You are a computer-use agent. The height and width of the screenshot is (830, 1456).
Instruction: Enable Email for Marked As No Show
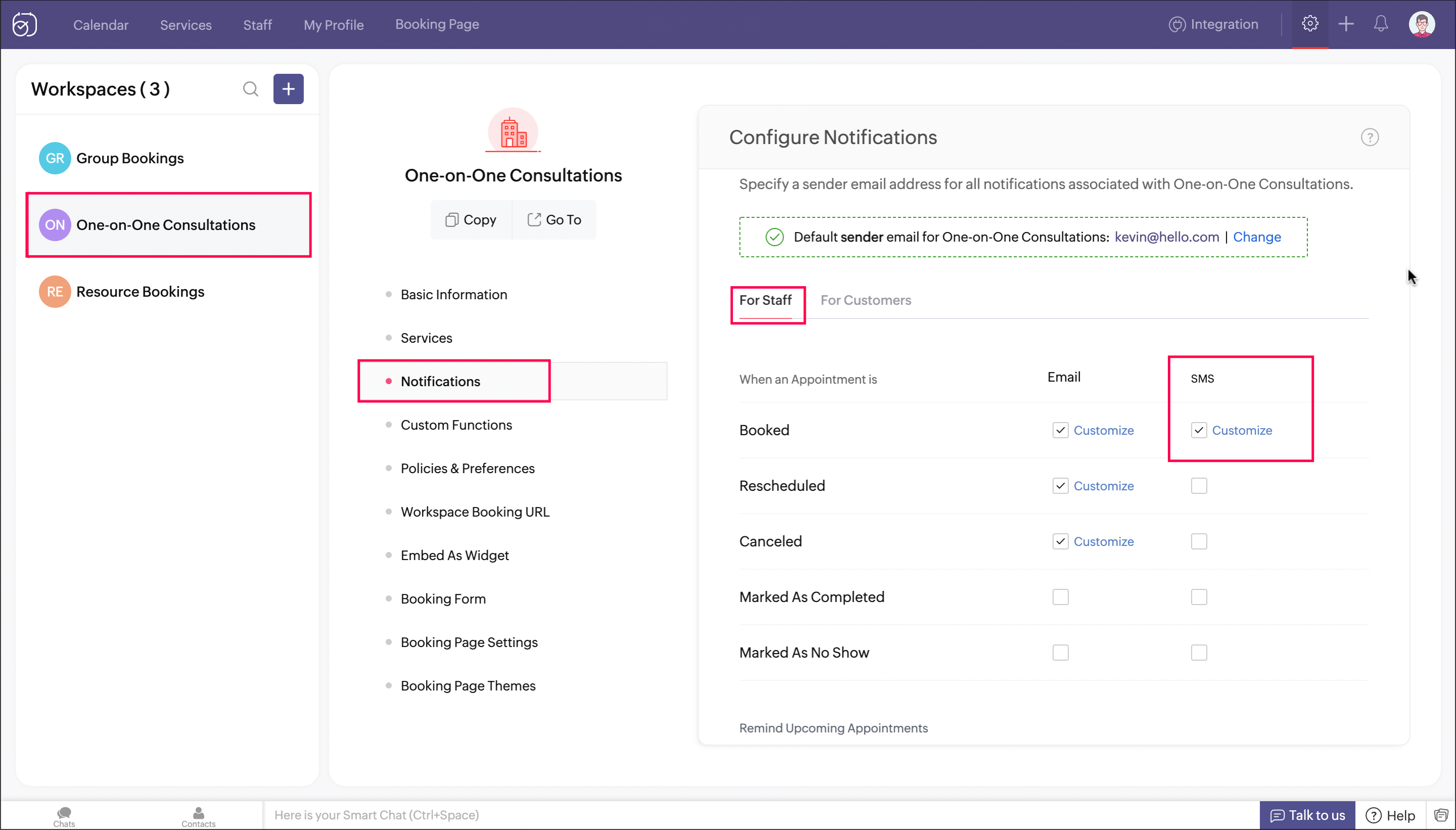click(1060, 652)
